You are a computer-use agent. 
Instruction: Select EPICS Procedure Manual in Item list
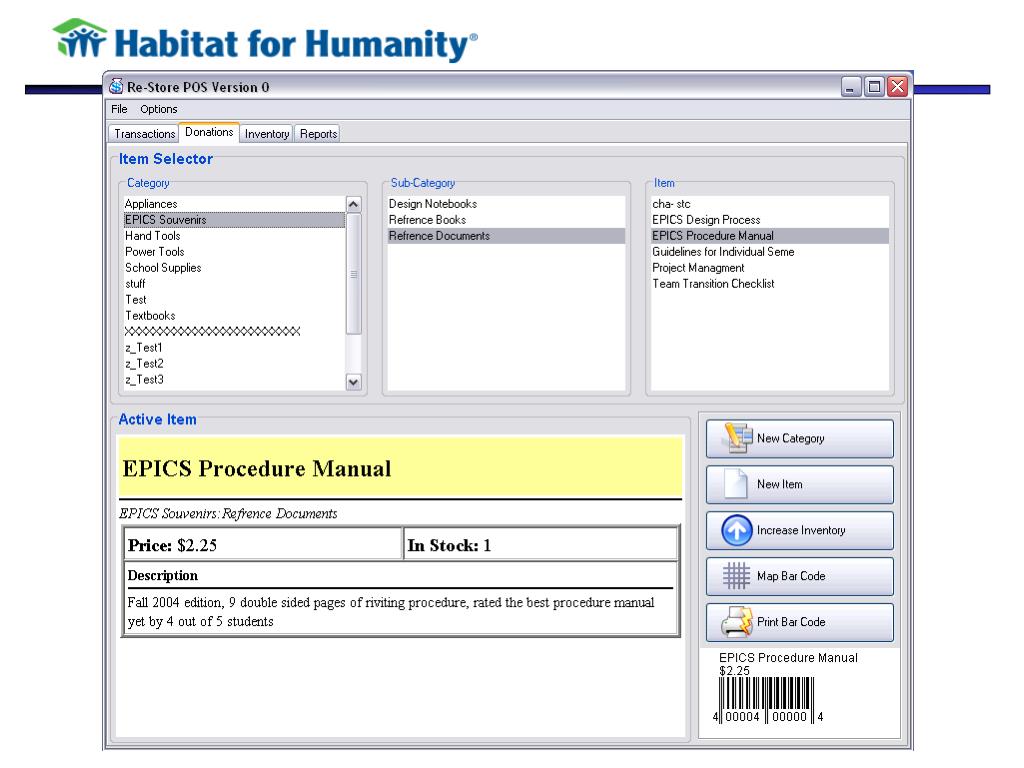tap(769, 236)
